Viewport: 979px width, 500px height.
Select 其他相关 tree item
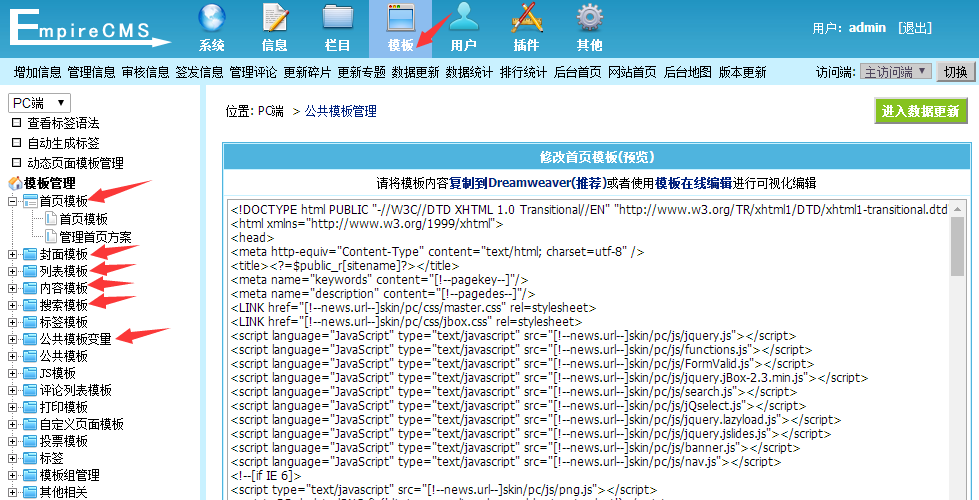point(64,493)
